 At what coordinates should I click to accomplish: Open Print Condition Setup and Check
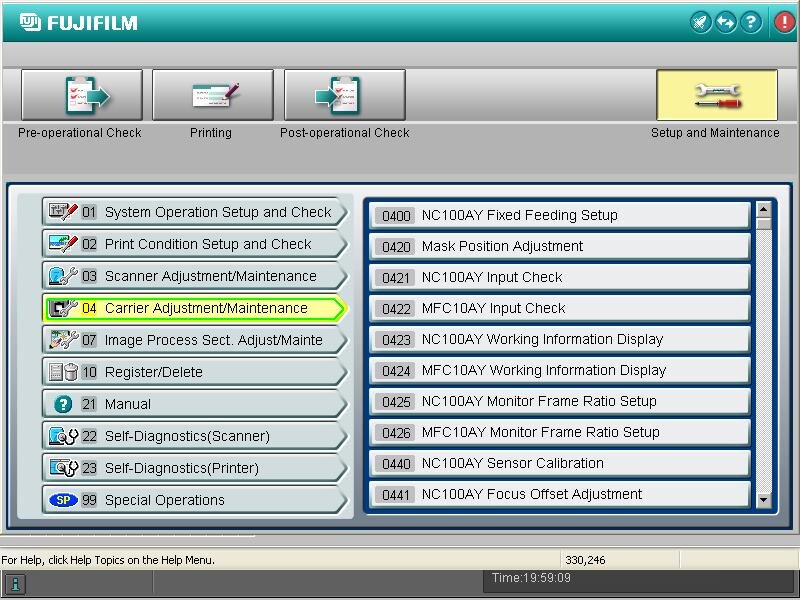click(x=195, y=244)
